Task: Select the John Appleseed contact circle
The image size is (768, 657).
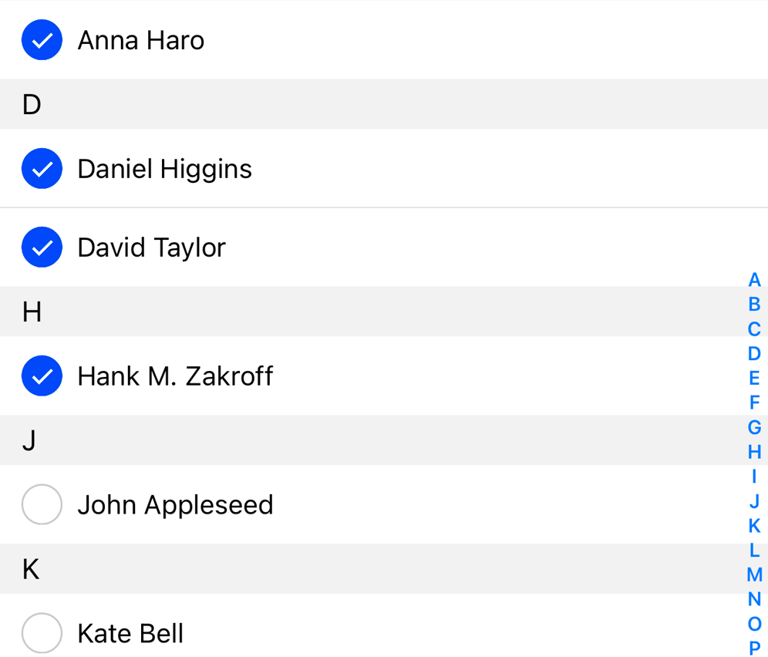Action: (x=42, y=504)
